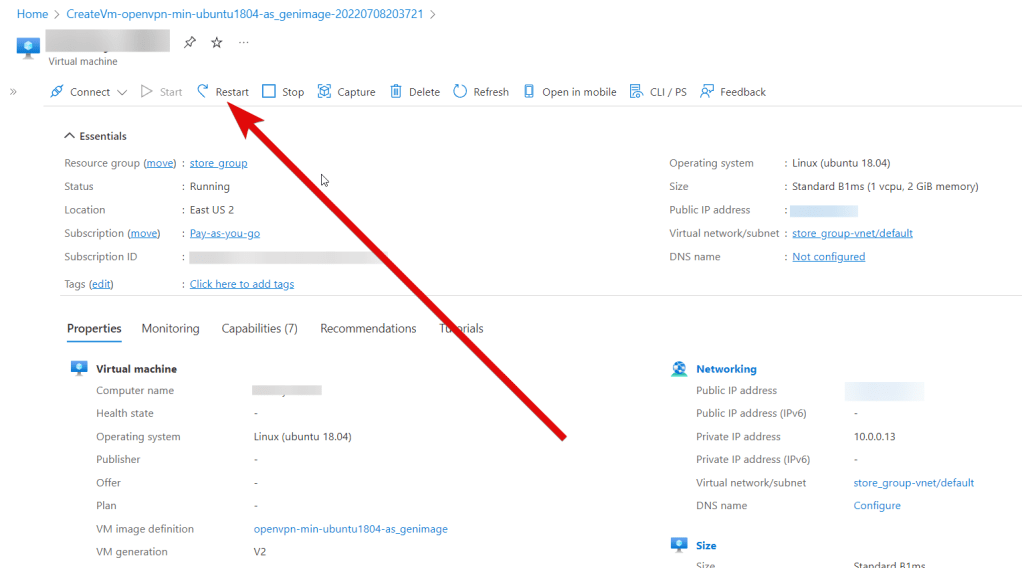
Task: Open the store_group resource group link
Action: pyautogui.click(x=218, y=163)
